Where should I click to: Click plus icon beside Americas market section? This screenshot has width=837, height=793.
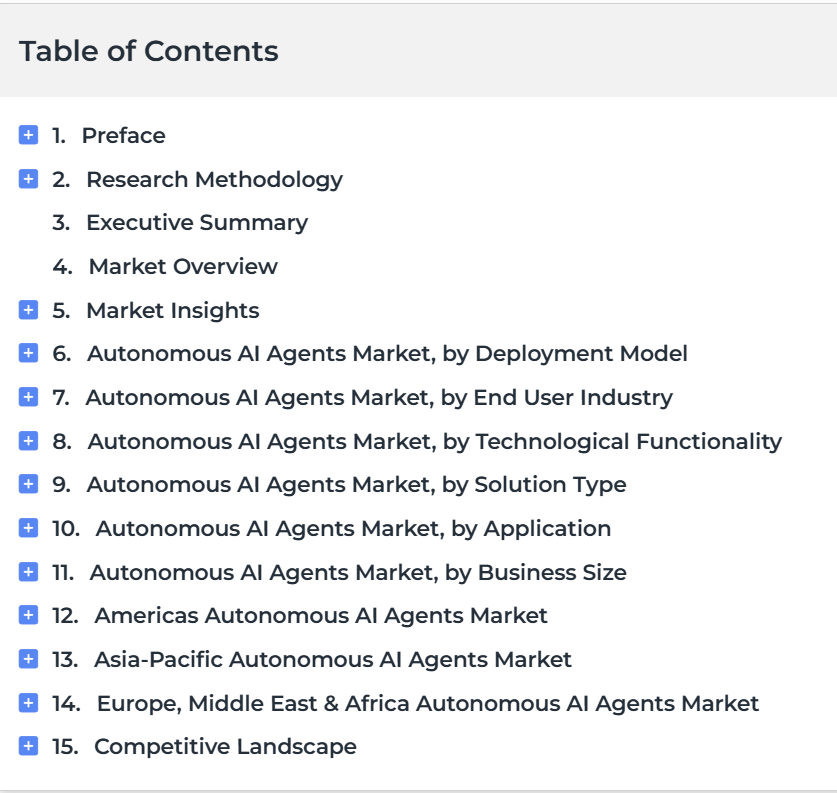click(28, 615)
